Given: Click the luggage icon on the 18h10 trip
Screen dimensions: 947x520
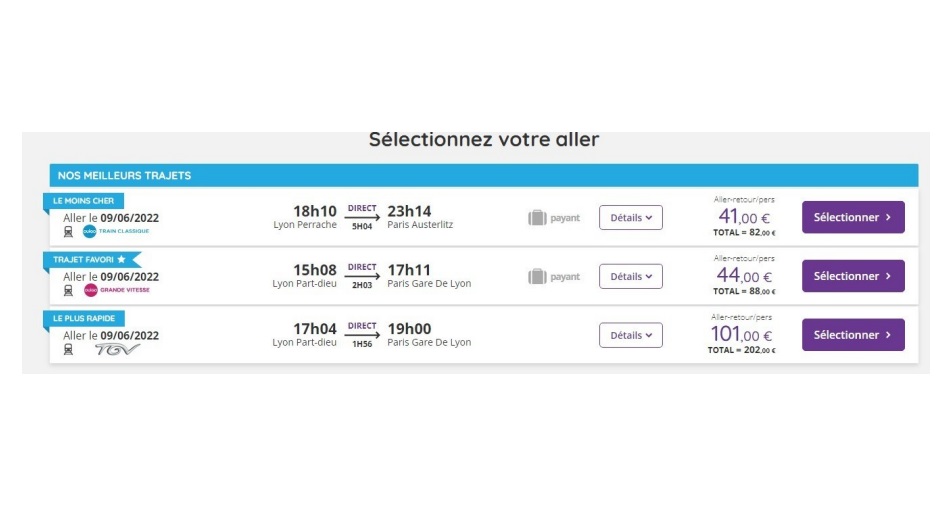Looking at the screenshot, I should point(537,218).
